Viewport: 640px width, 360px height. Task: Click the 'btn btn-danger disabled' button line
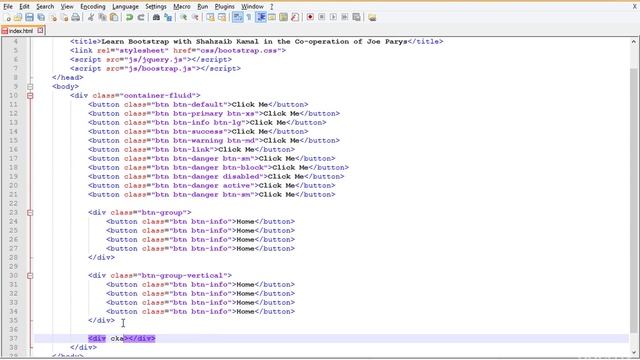point(216,176)
